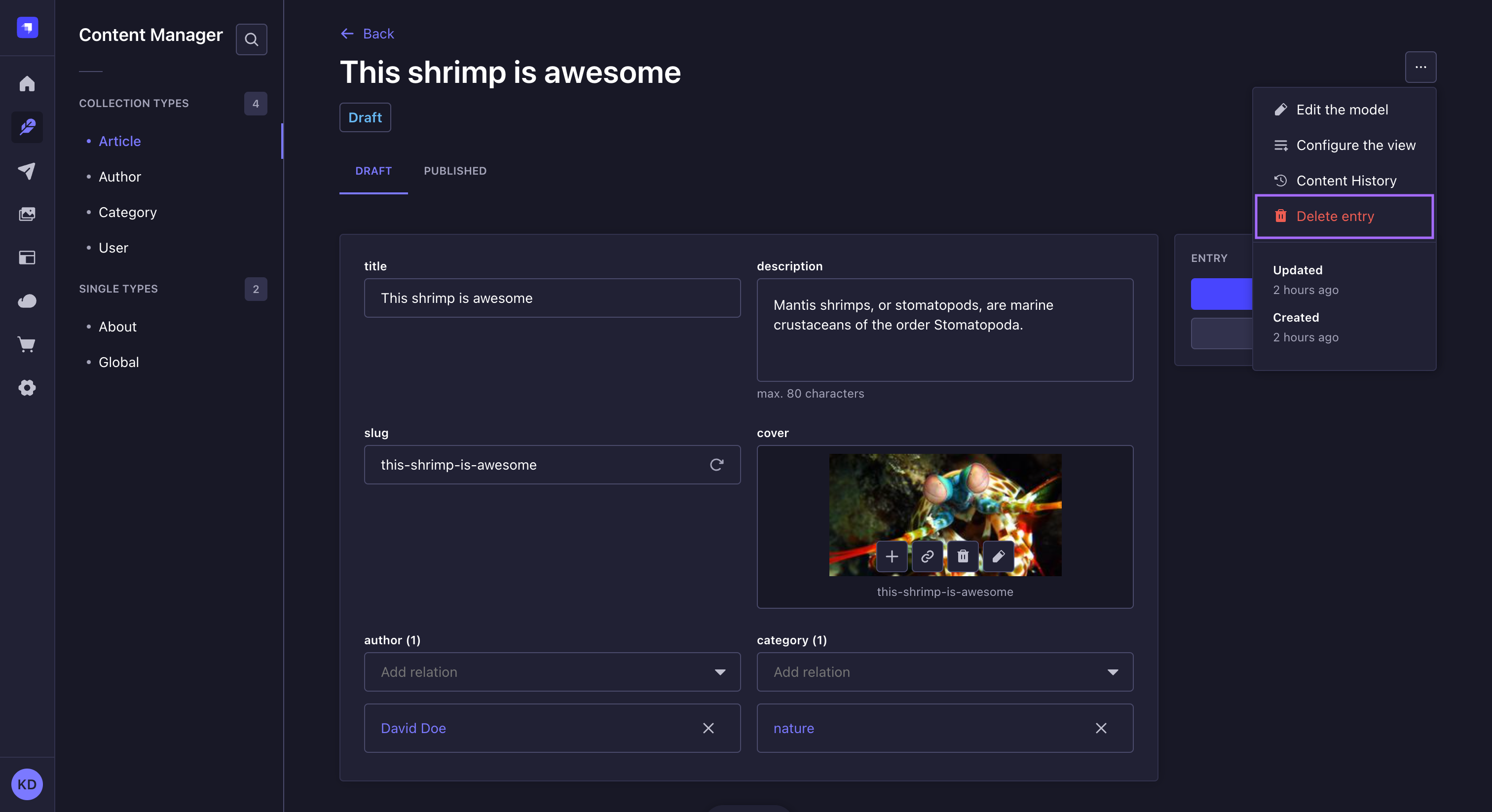The width and height of the screenshot is (1492, 812).
Task: Click the add plus icon on cover image
Action: (891, 556)
